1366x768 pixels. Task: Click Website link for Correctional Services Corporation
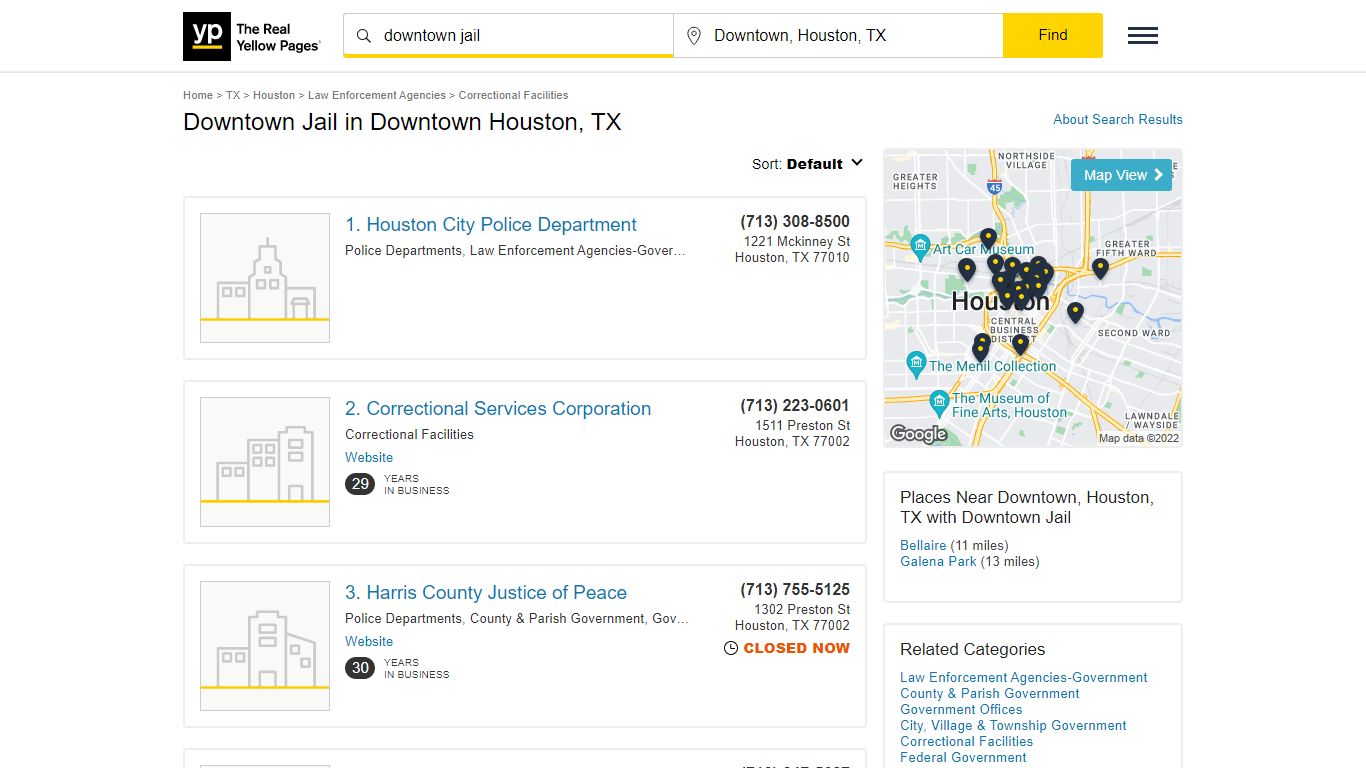click(369, 457)
